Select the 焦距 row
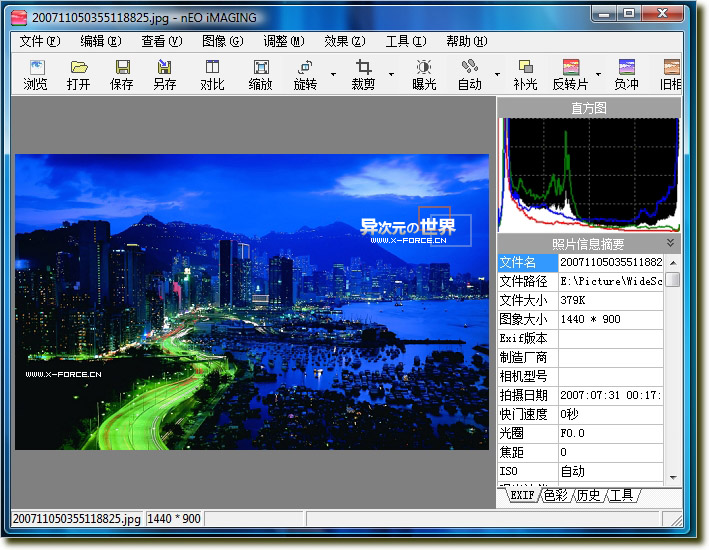This screenshot has width=709, height=550. [581, 452]
